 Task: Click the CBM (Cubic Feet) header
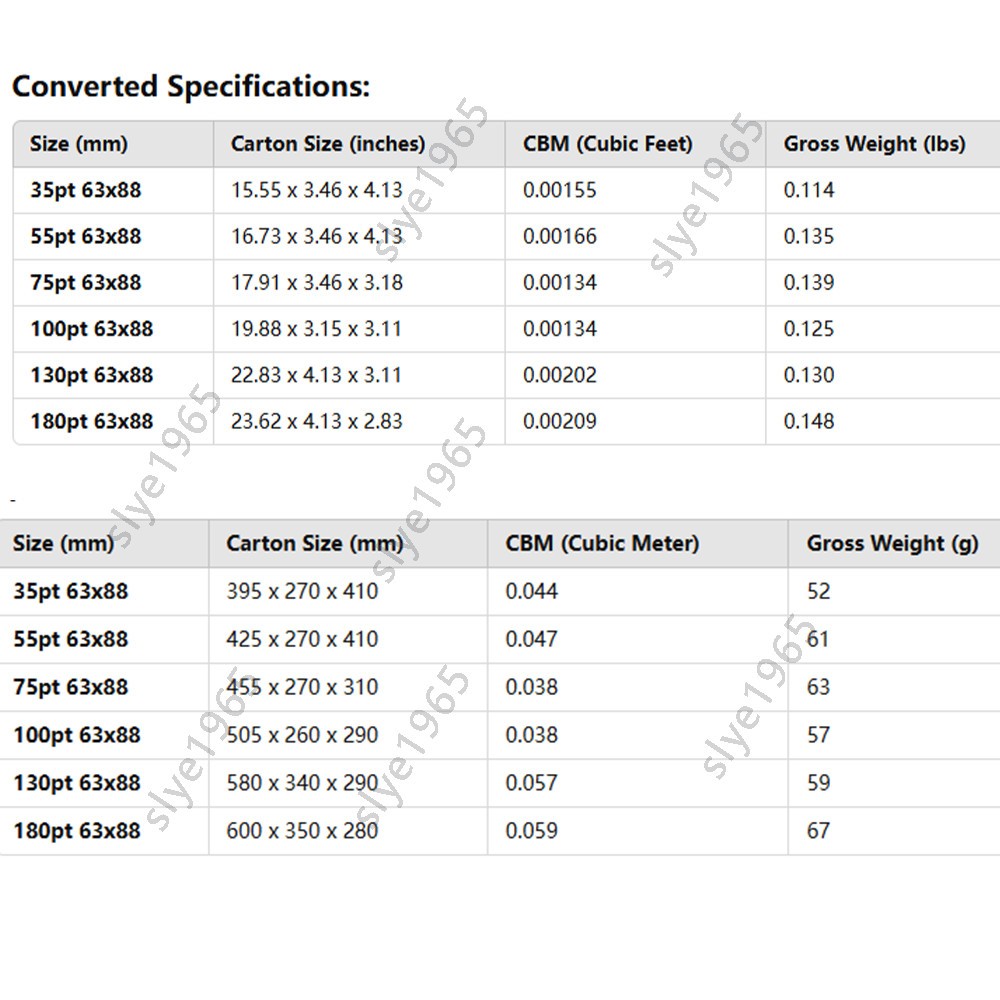point(607,143)
